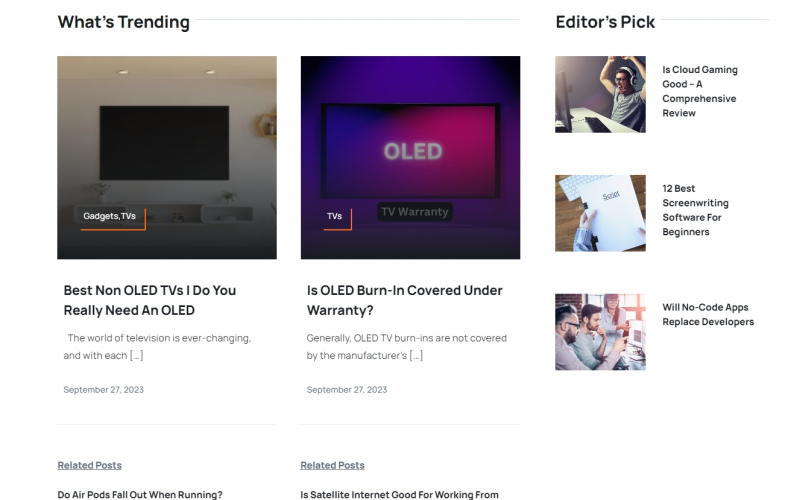Open 'Will No-Code Apps Replace Developers' link
The width and height of the screenshot is (788, 500).
(708, 315)
